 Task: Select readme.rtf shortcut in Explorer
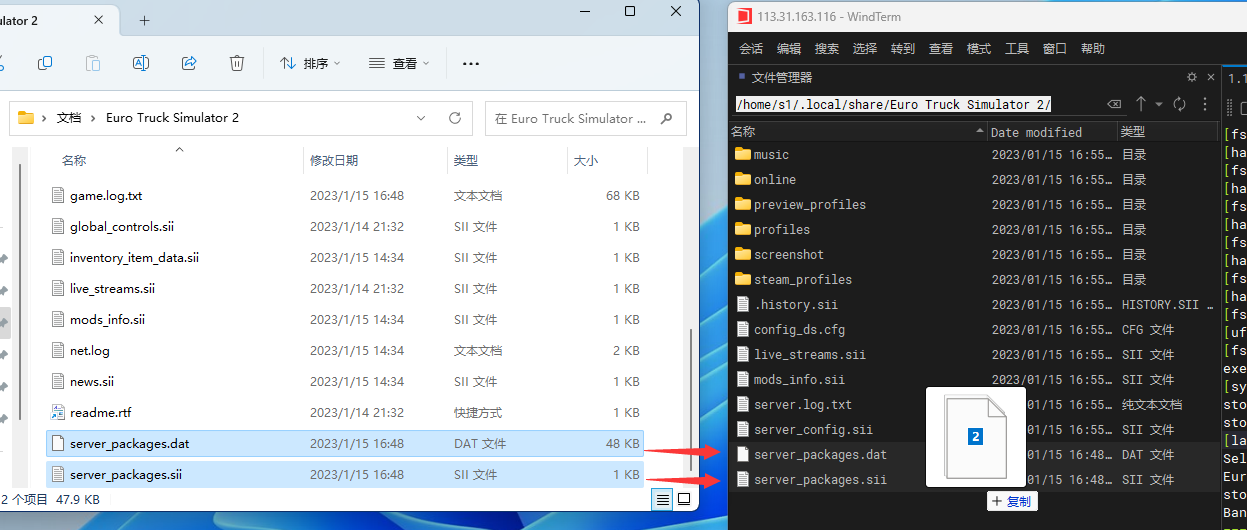coord(346,413)
